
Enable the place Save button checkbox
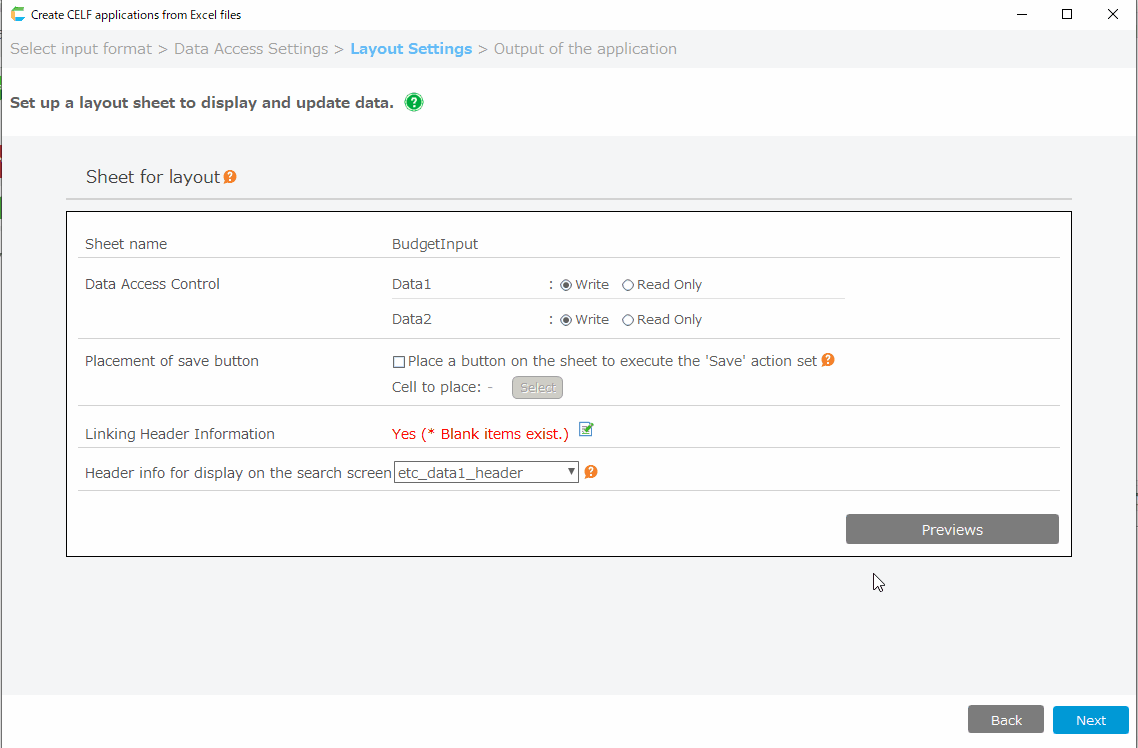tap(399, 361)
